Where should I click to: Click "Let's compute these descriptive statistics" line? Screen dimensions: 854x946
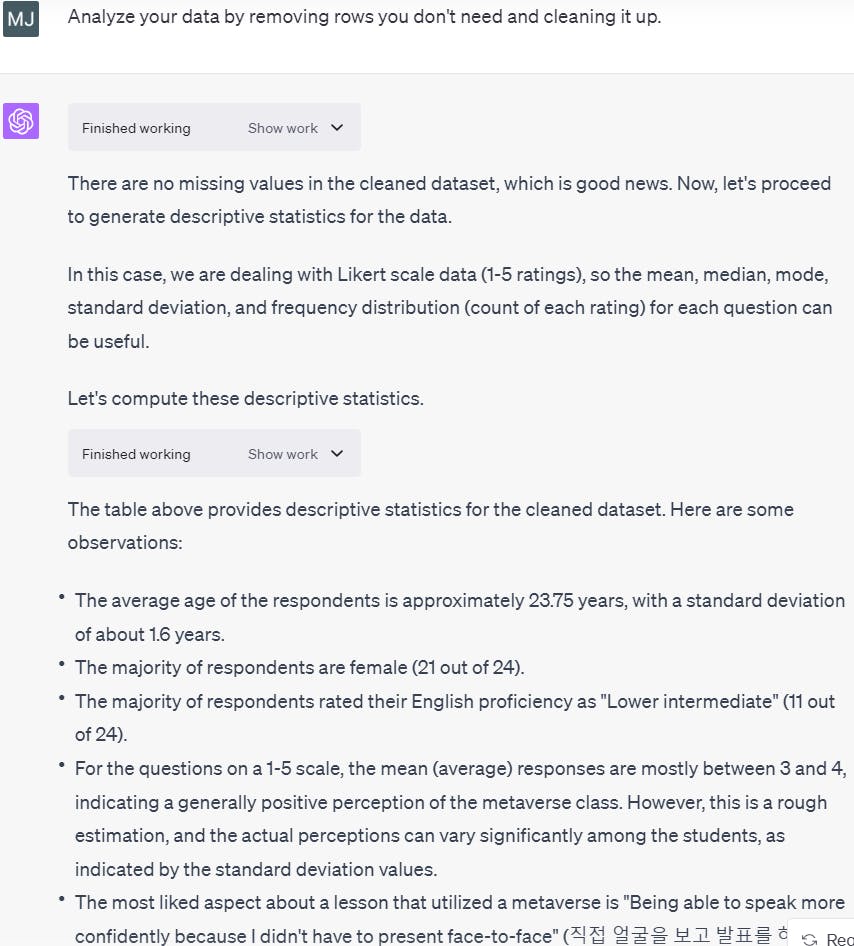coord(245,398)
